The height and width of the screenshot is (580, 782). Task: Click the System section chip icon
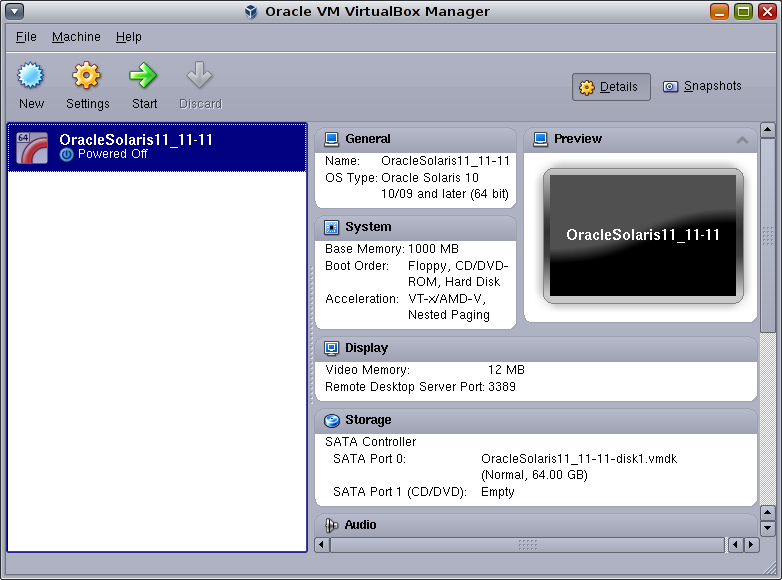[331, 227]
